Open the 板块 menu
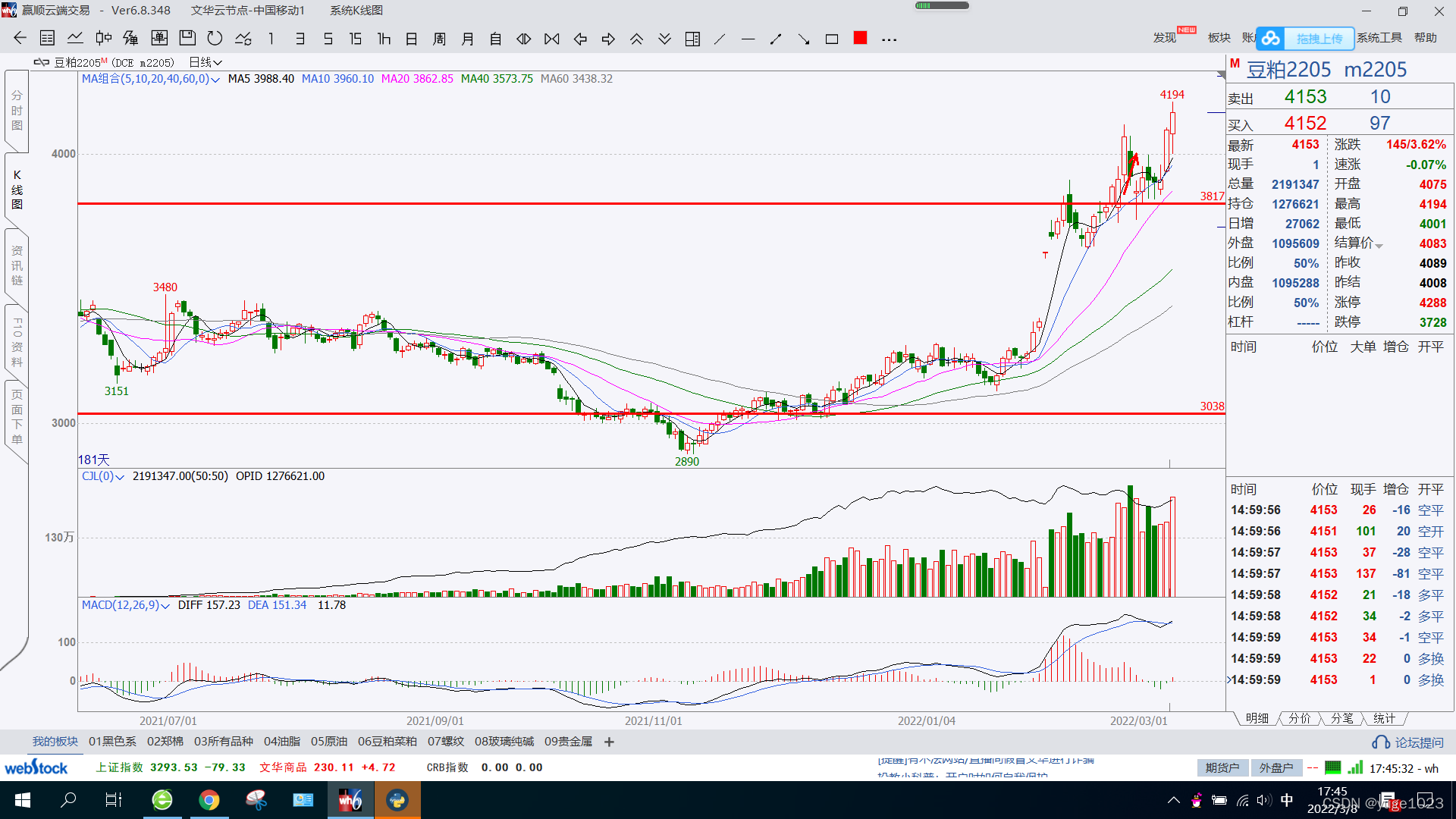Image resolution: width=1456 pixels, height=819 pixels. point(1219,38)
